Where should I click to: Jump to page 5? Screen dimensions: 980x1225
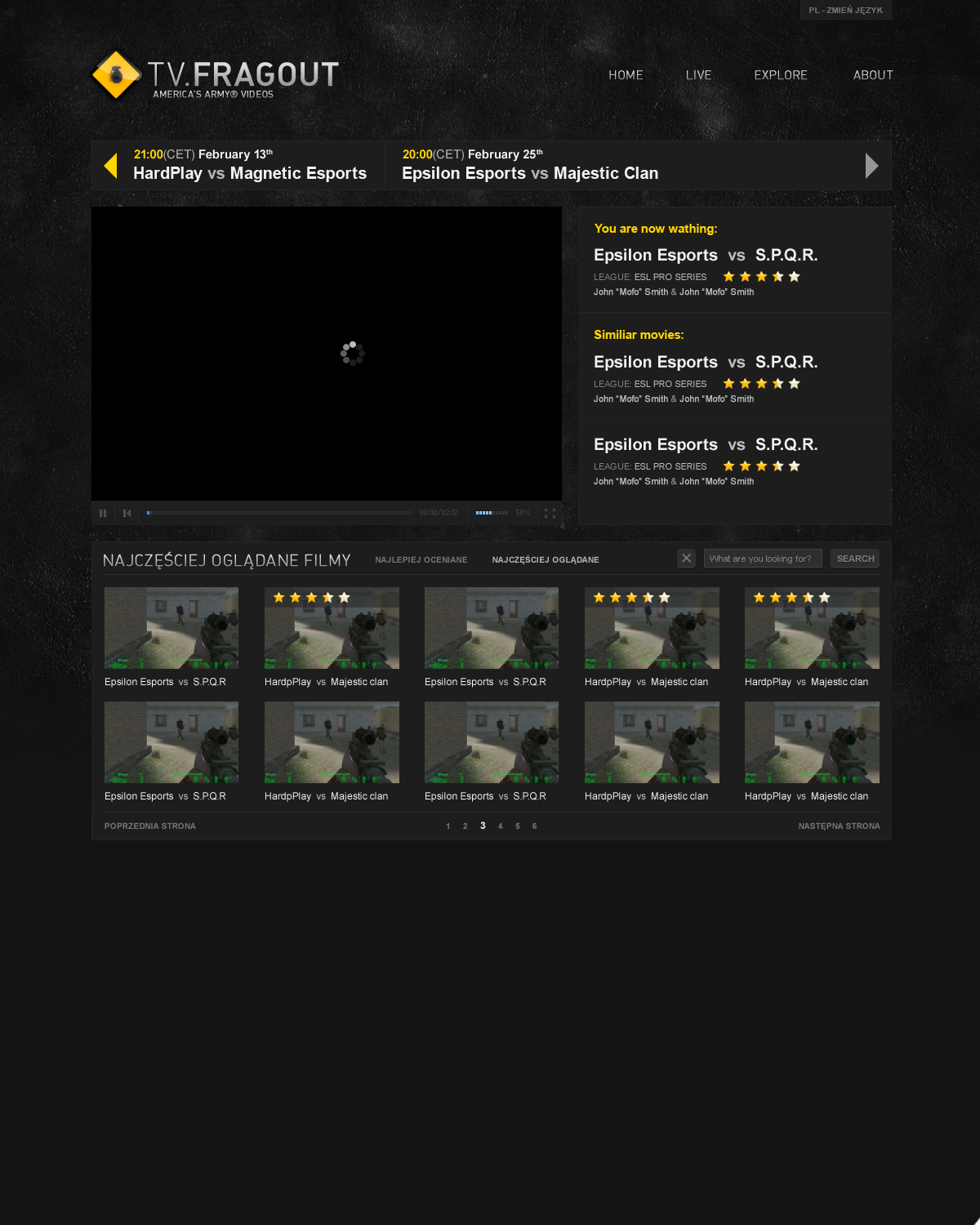pyautogui.click(x=518, y=826)
